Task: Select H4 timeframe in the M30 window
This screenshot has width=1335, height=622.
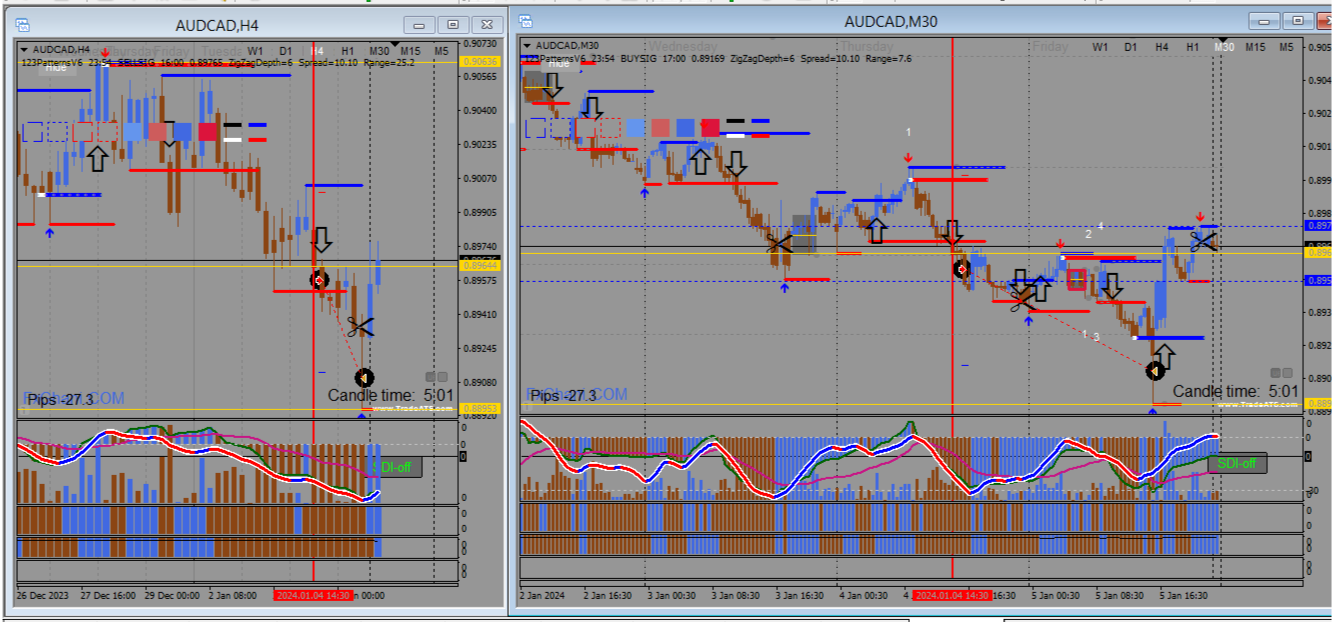Action: tap(1161, 47)
